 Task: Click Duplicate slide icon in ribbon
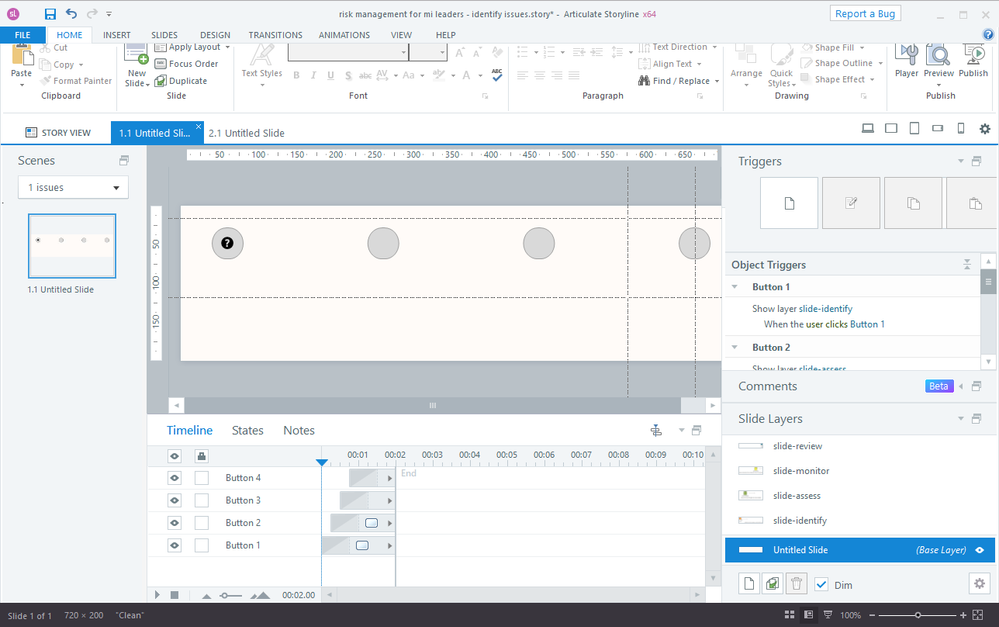pyautogui.click(x=181, y=81)
